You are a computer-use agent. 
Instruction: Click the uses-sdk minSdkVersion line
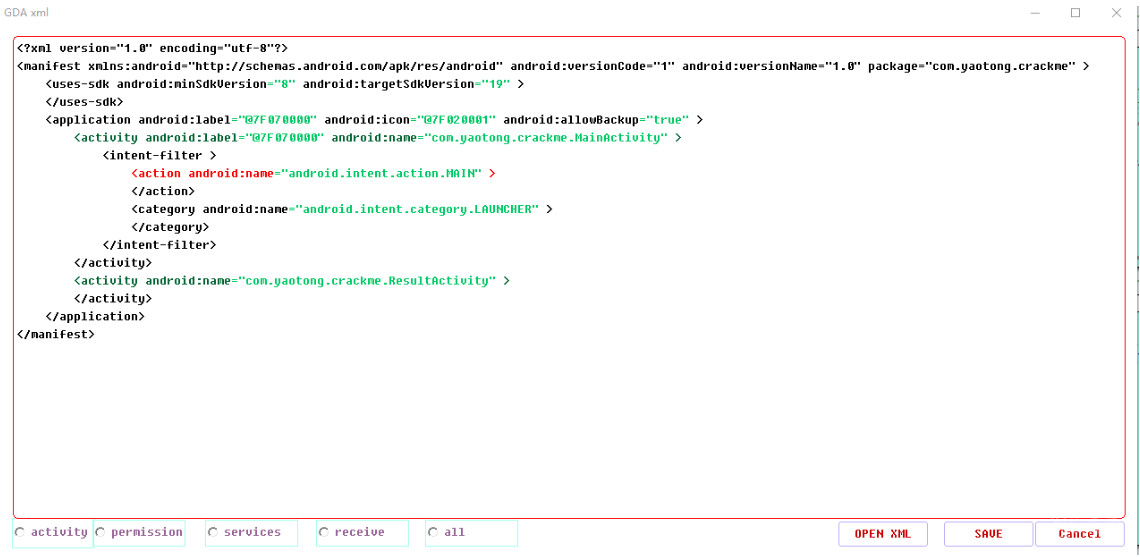[x=285, y=84]
